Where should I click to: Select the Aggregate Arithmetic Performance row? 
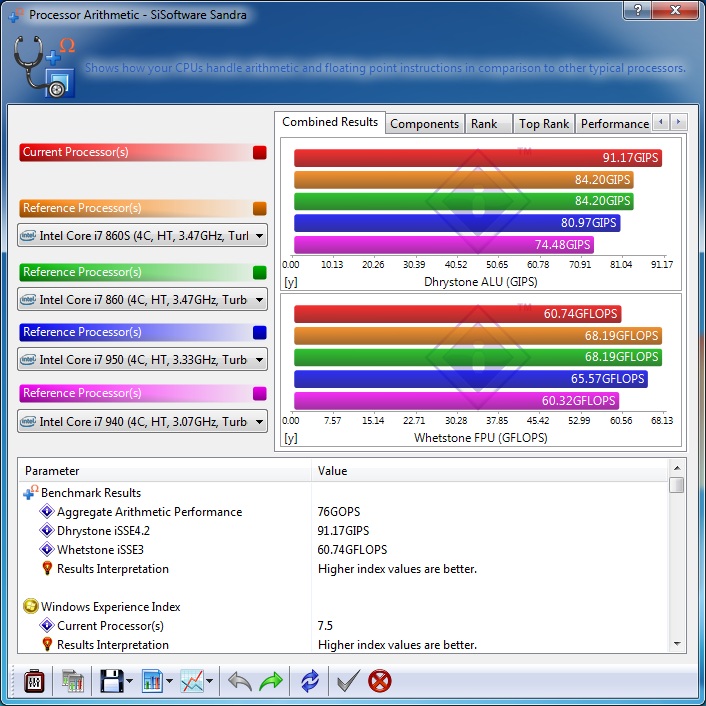click(345, 512)
